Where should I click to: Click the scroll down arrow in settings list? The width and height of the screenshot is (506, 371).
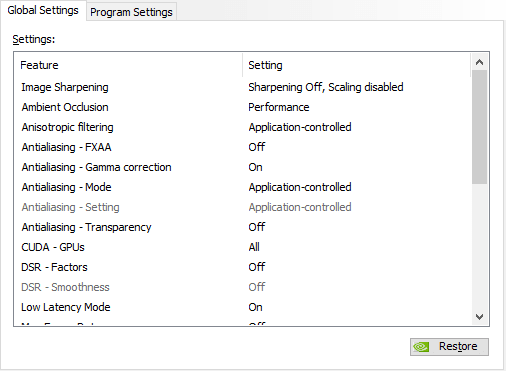479,316
